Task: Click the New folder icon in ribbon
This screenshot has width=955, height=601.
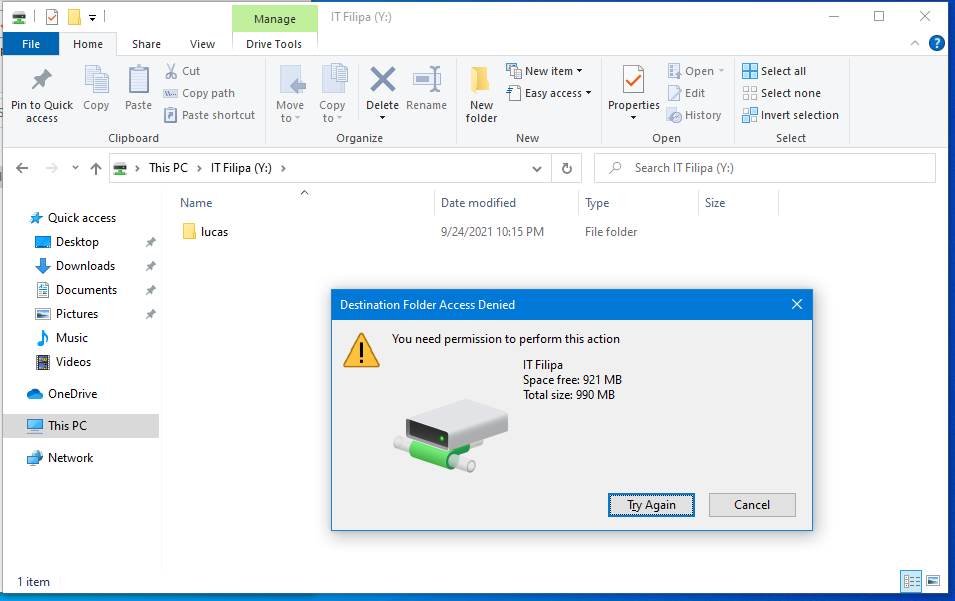Action: pyautogui.click(x=481, y=81)
